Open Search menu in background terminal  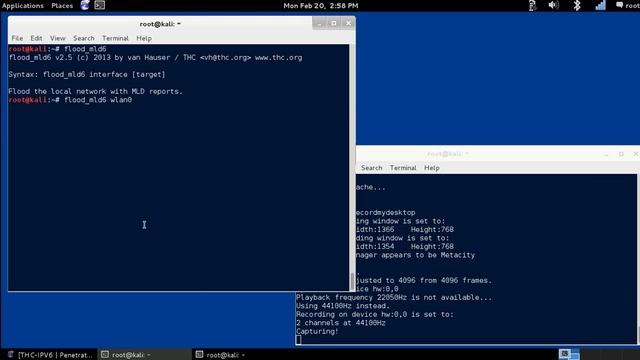(x=371, y=168)
